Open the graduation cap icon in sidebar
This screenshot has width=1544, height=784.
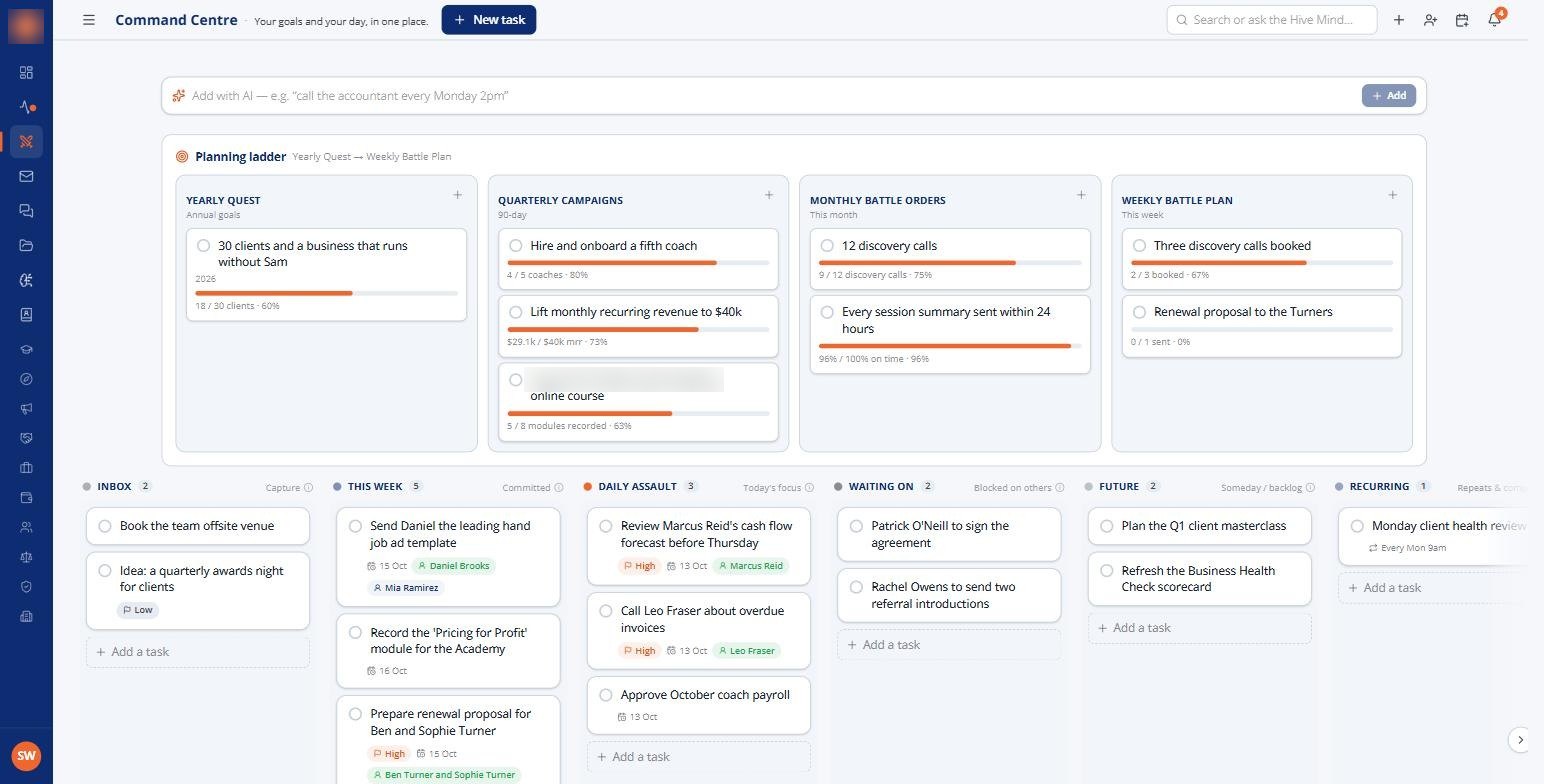click(x=26, y=350)
